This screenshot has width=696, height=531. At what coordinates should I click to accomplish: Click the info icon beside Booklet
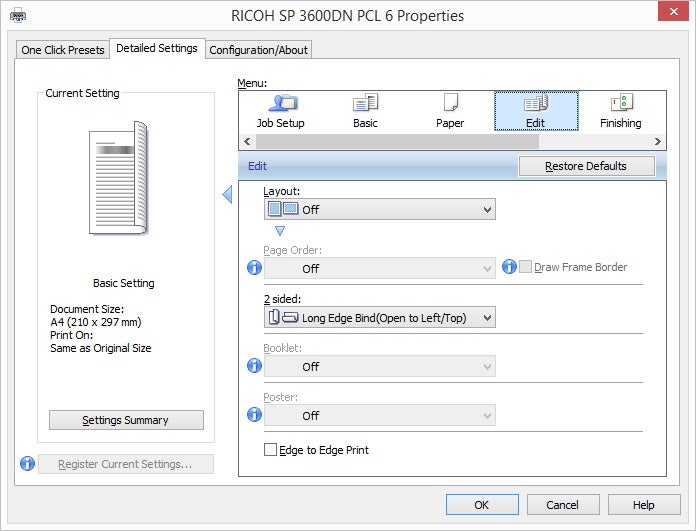click(x=254, y=366)
